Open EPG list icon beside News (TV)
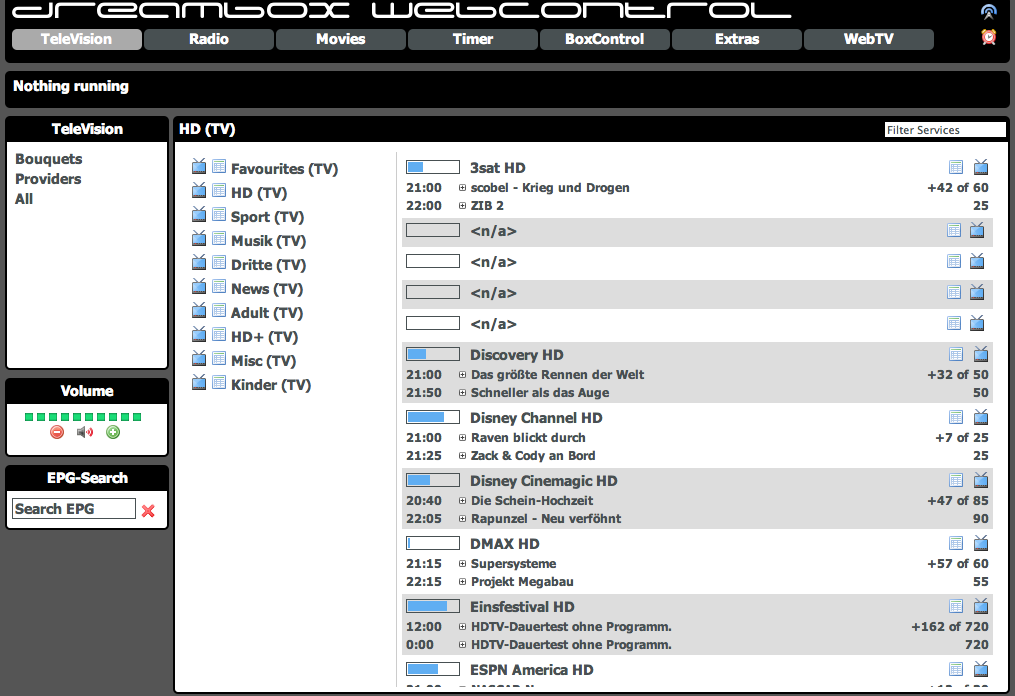Viewport: 1015px width, 696px height. (219, 287)
